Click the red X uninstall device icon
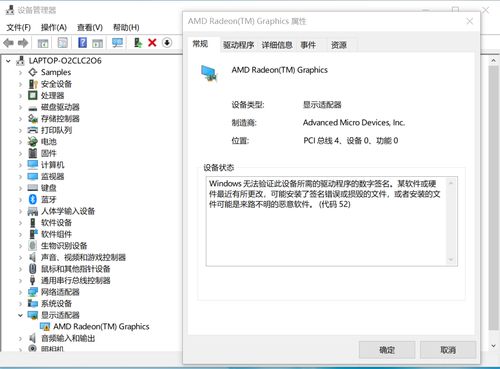The image size is (500, 369). click(x=152, y=43)
